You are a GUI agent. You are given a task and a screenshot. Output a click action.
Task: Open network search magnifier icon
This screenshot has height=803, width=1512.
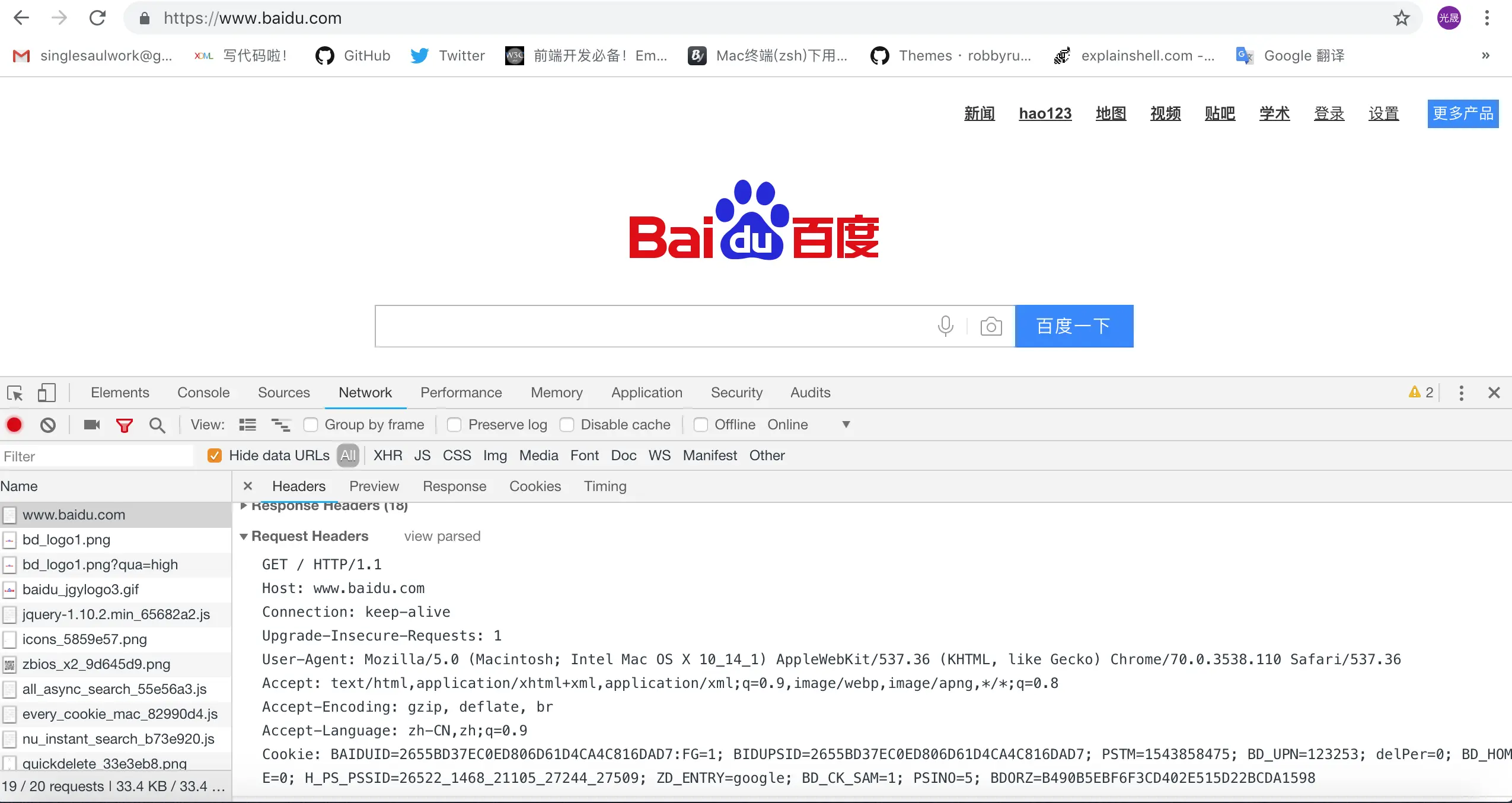[x=157, y=425]
